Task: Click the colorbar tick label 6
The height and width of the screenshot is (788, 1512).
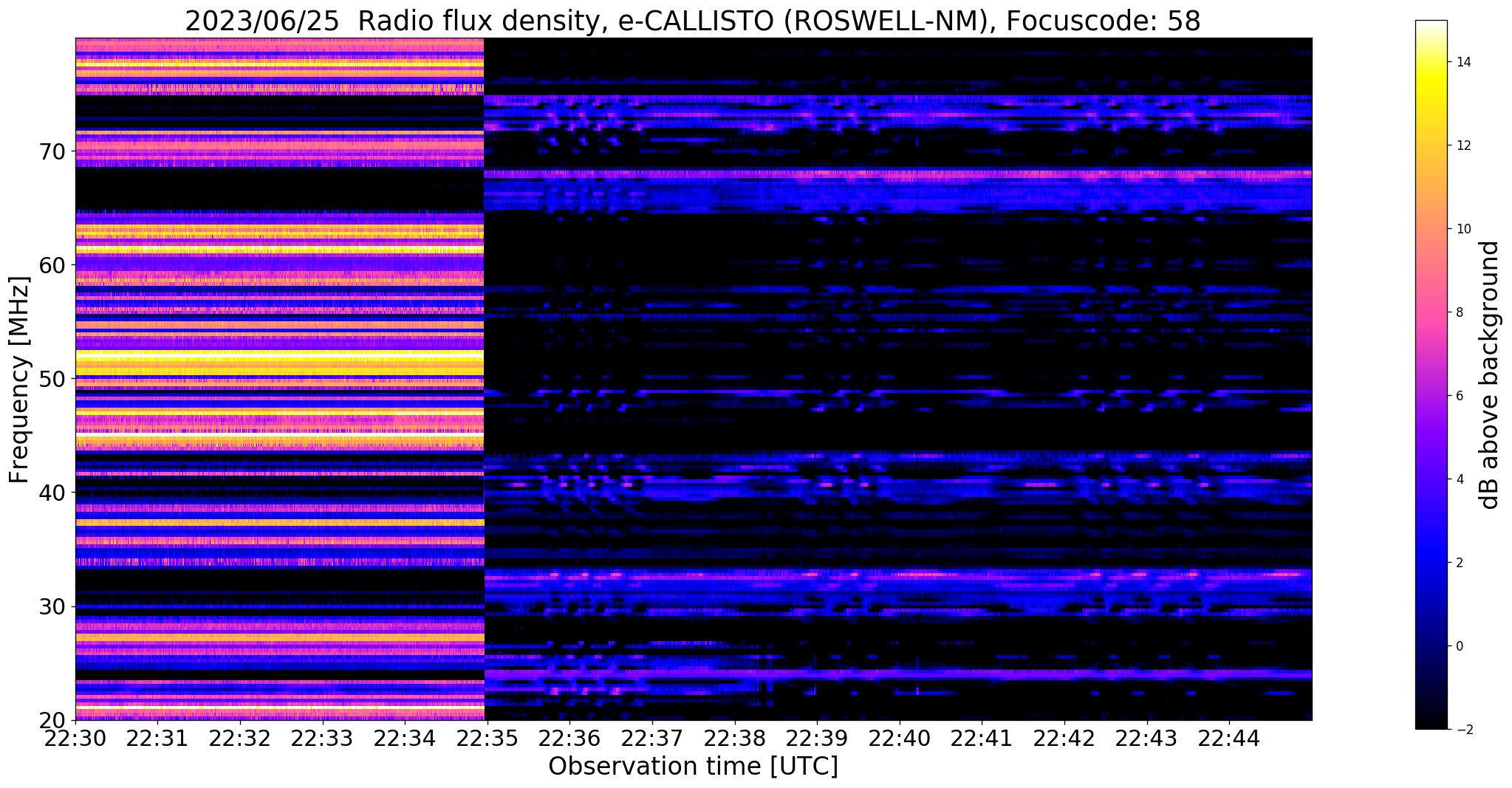Action: [1459, 396]
